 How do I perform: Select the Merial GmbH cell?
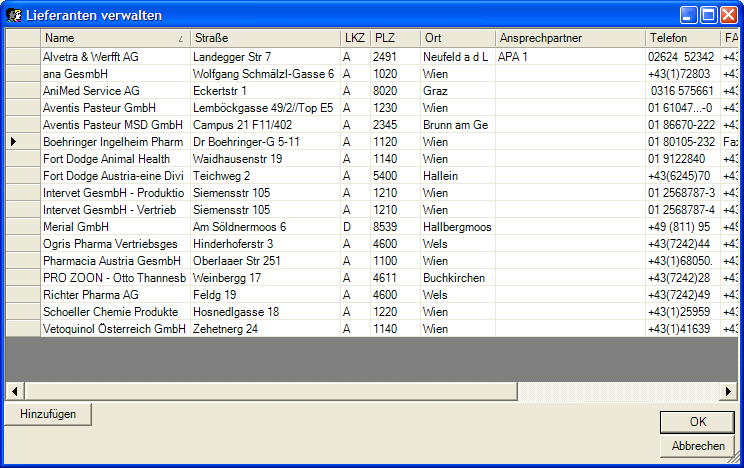(115, 227)
